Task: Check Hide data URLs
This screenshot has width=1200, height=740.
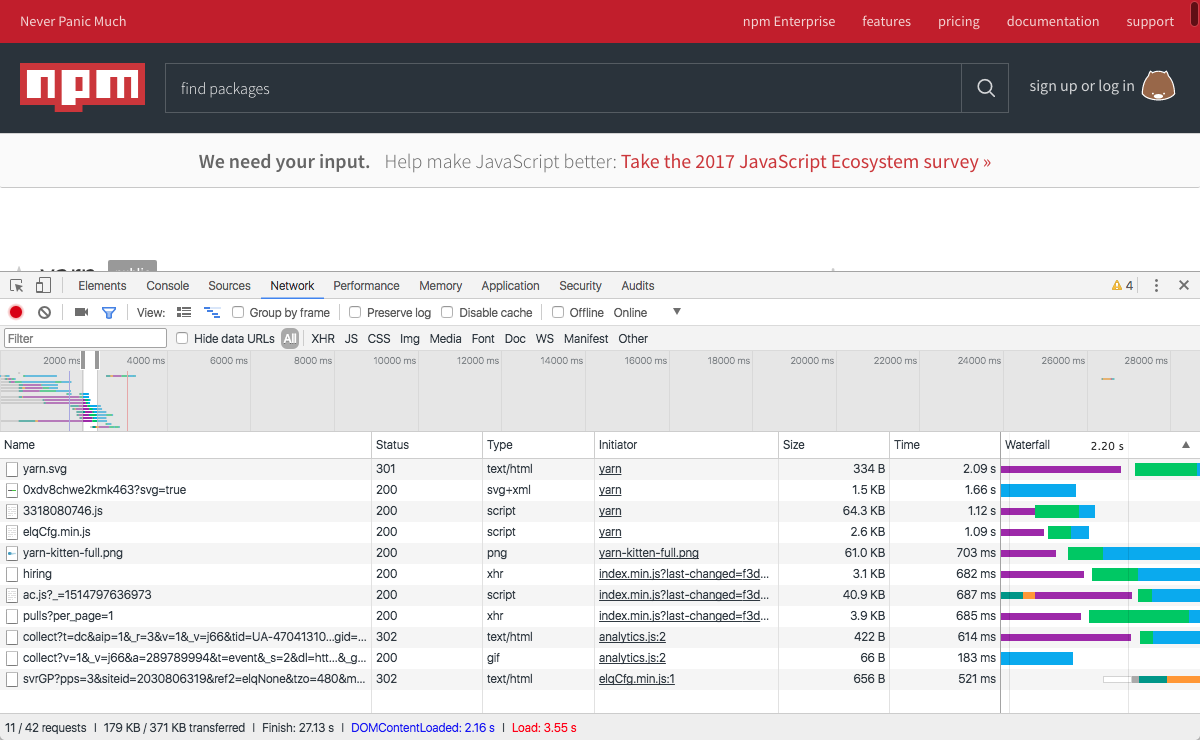Action: tap(182, 339)
